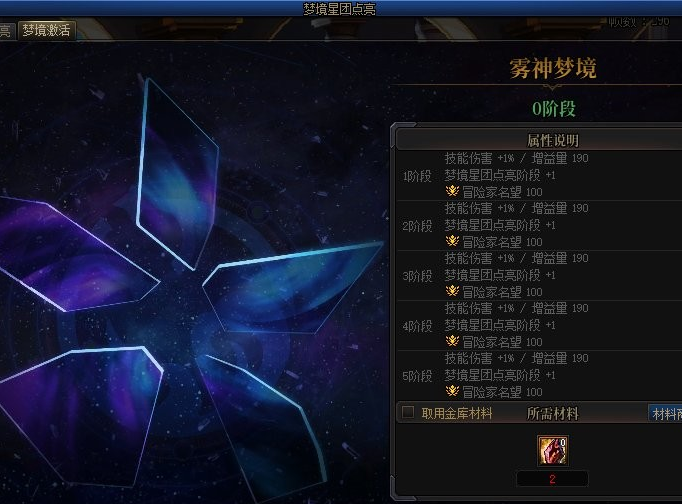Click the fame emblem in 4阶段 row
Screen dimensions: 682x504
pyautogui.click(x=452, y=341)
